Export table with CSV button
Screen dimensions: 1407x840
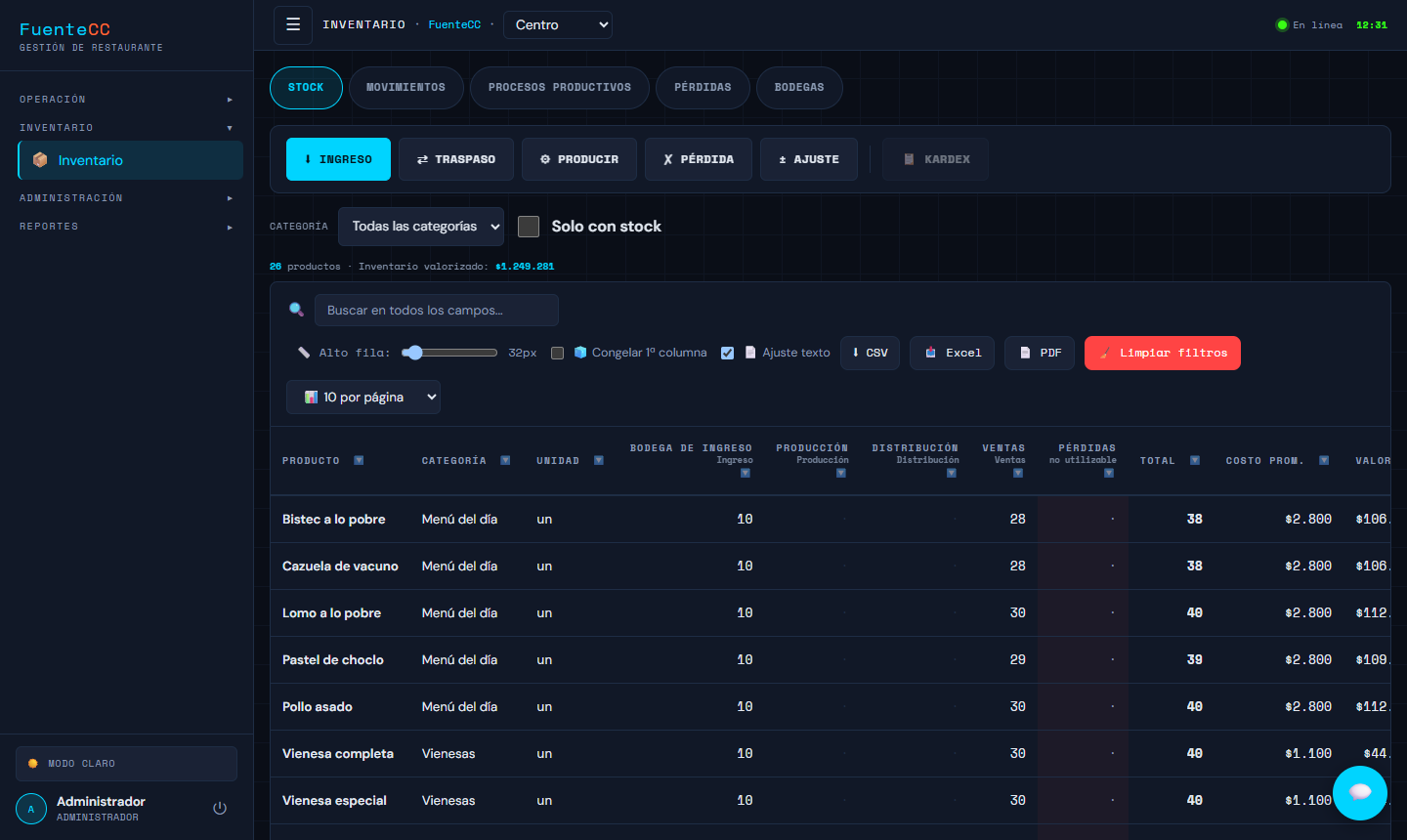tap(870, 354)
